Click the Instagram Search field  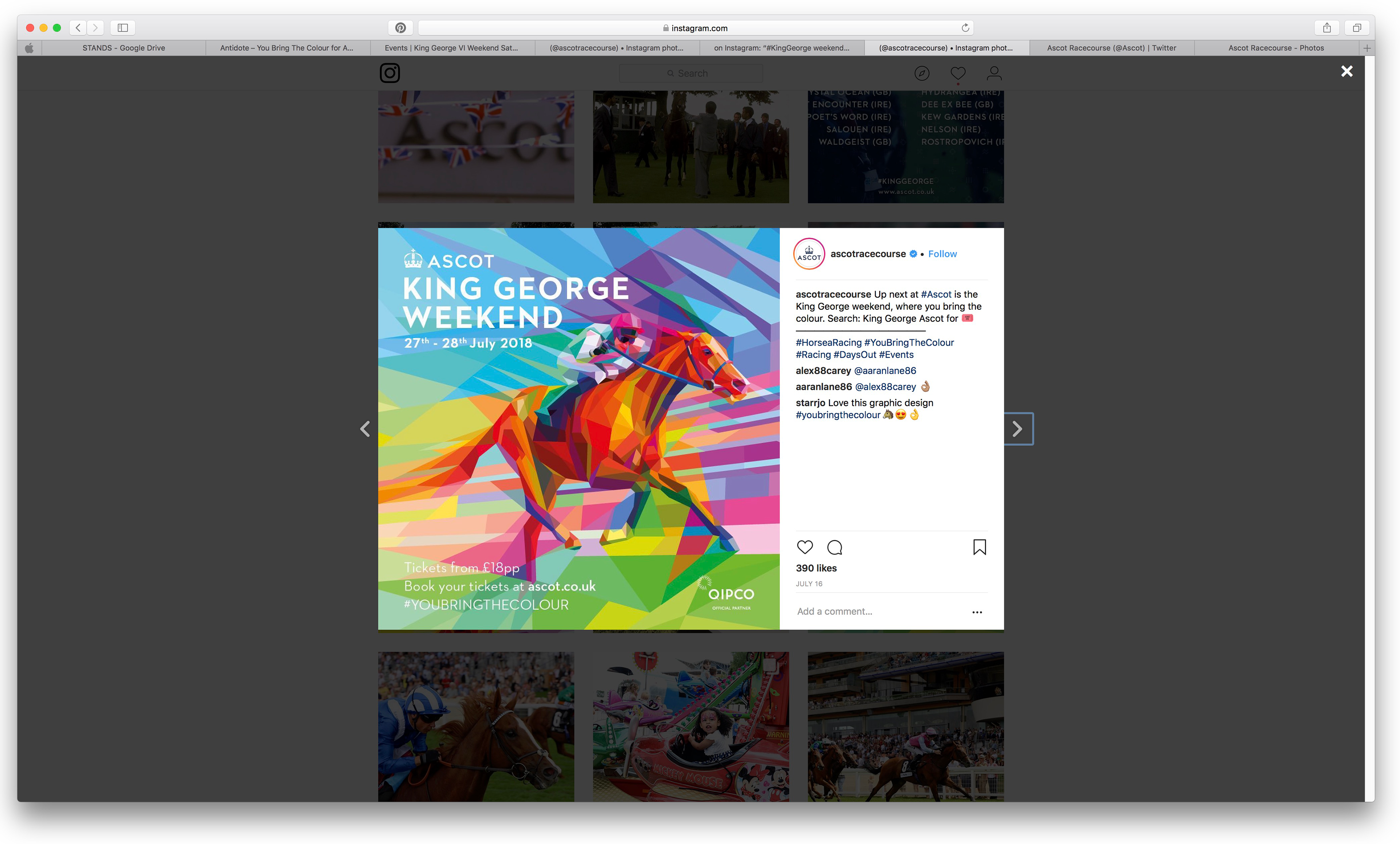(691, 73)
